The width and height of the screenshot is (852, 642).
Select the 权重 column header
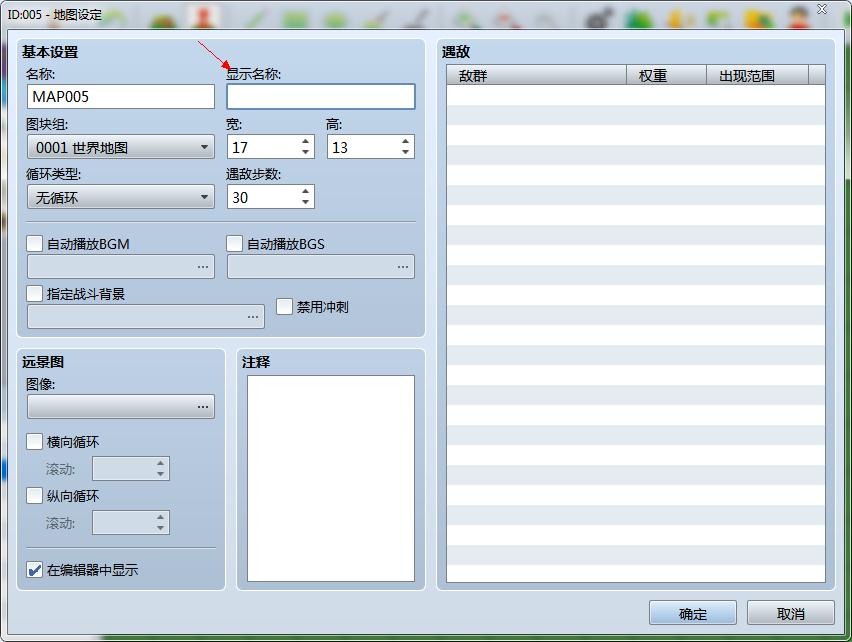tap(666, 75)
